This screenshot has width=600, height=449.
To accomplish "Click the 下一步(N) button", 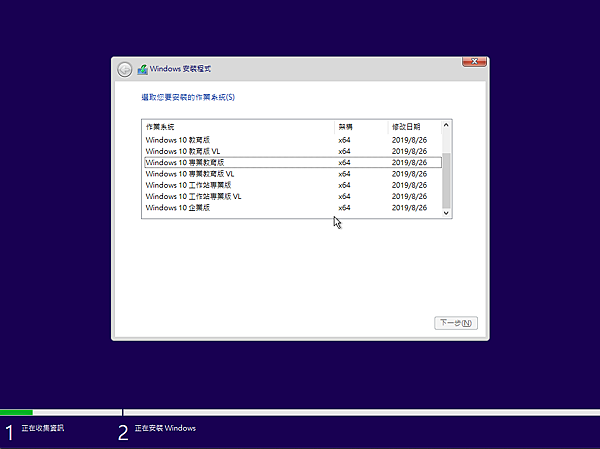I will click(x=456, y=323).
